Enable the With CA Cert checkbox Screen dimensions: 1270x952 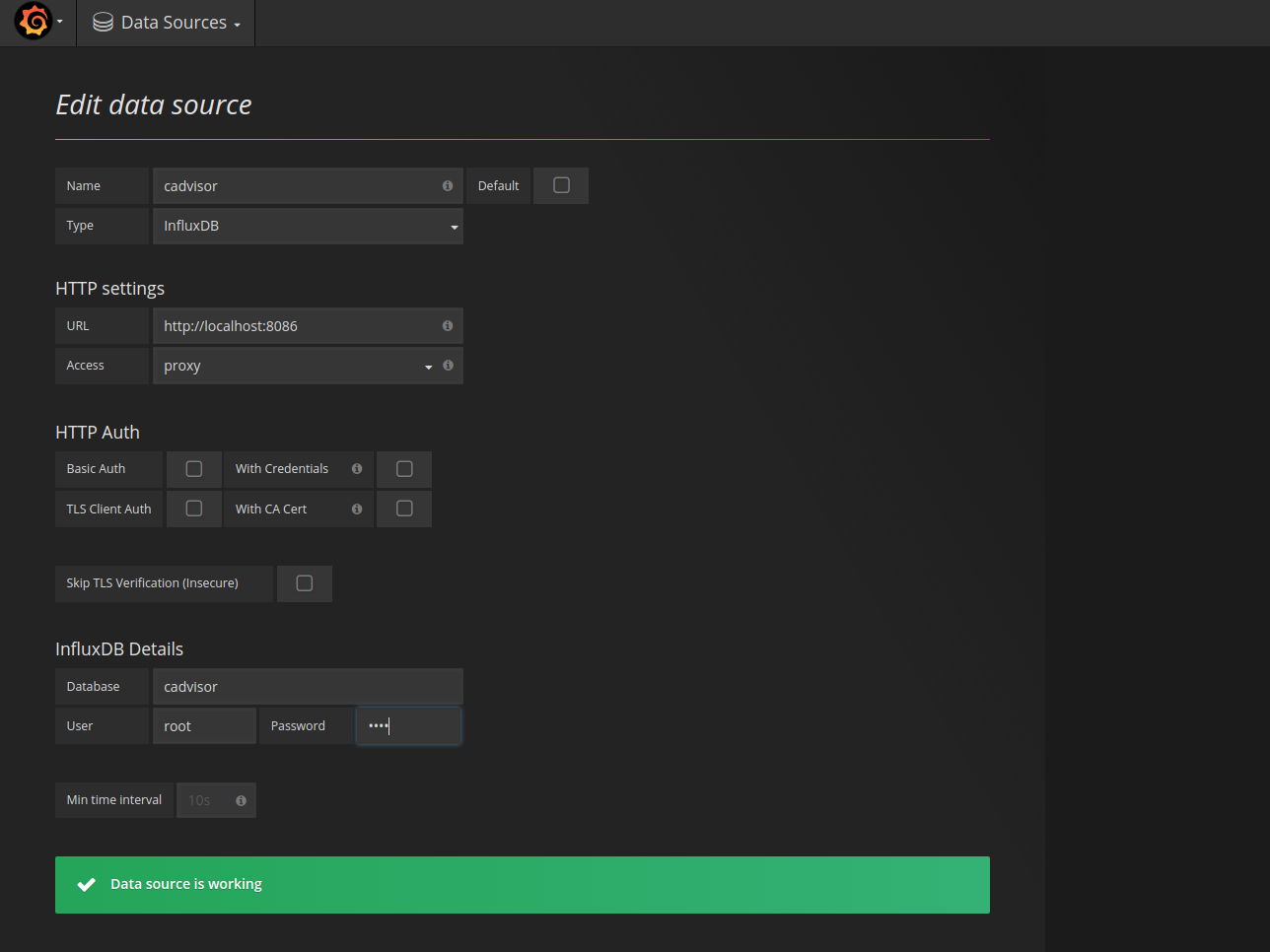pyautogui.click(x=404, y=509)
